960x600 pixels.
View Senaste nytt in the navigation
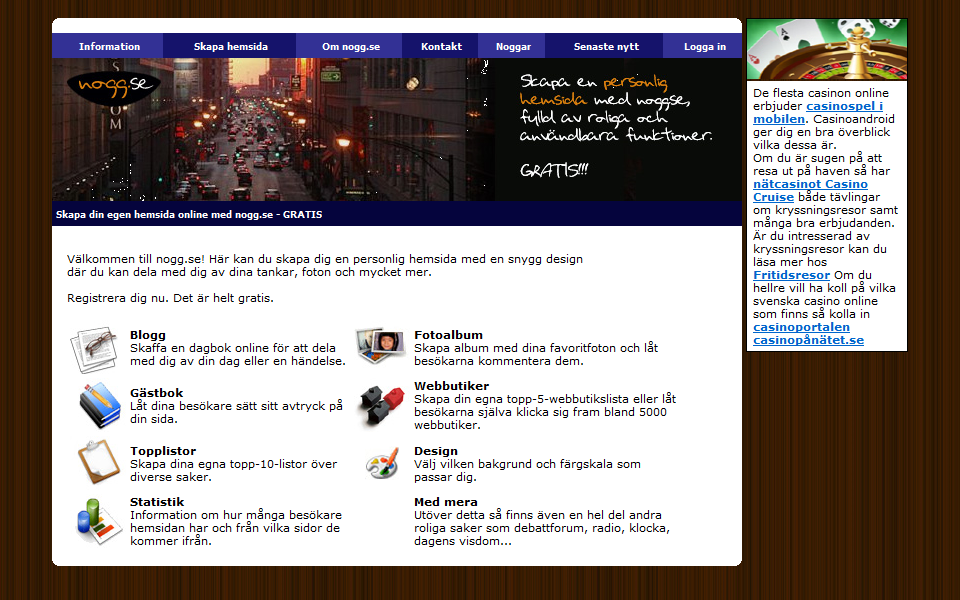[x=606, y=46]
